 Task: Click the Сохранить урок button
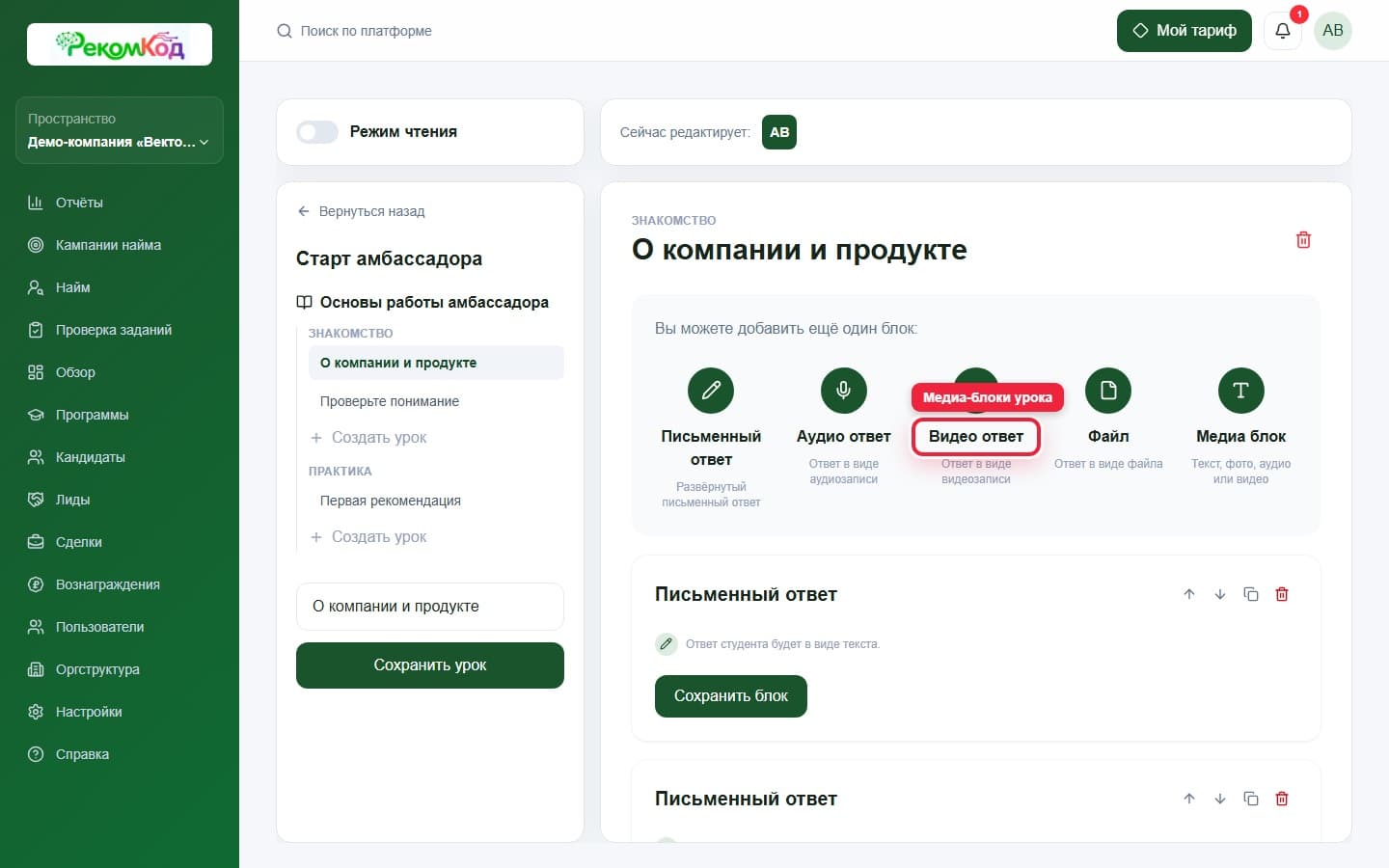click(x=430, y=665)
